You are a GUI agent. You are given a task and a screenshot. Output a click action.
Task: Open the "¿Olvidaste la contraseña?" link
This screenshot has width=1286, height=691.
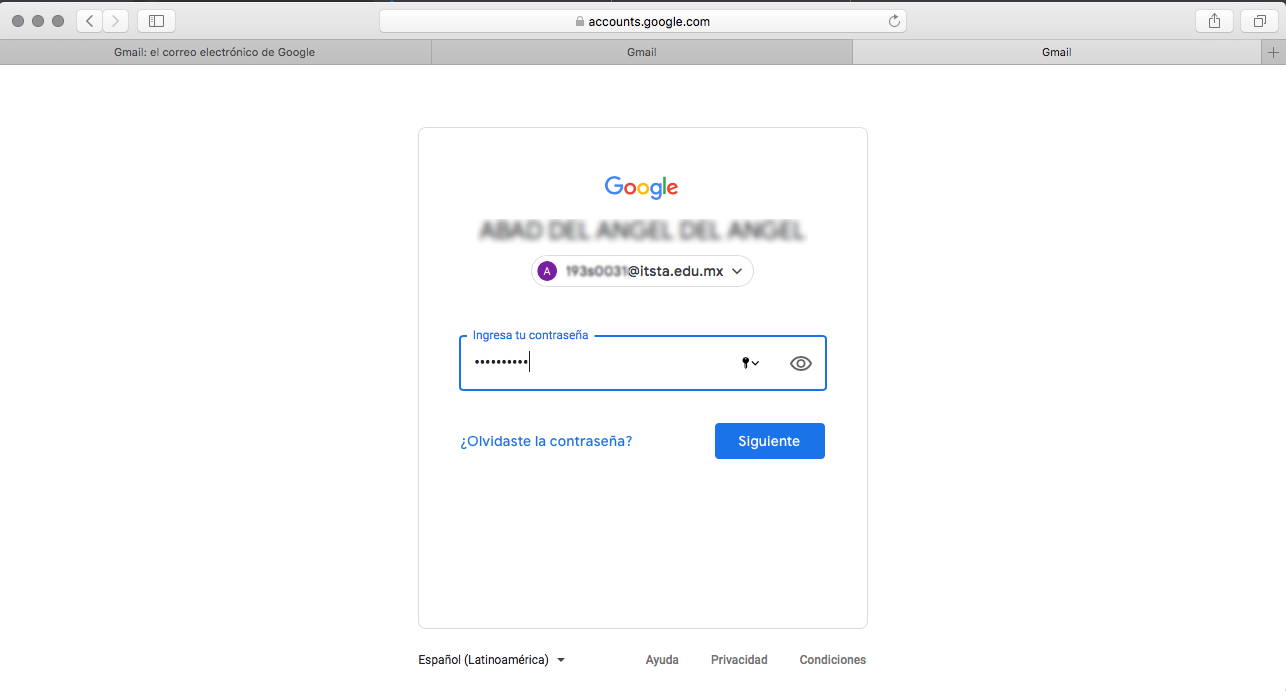coord(546,441)
